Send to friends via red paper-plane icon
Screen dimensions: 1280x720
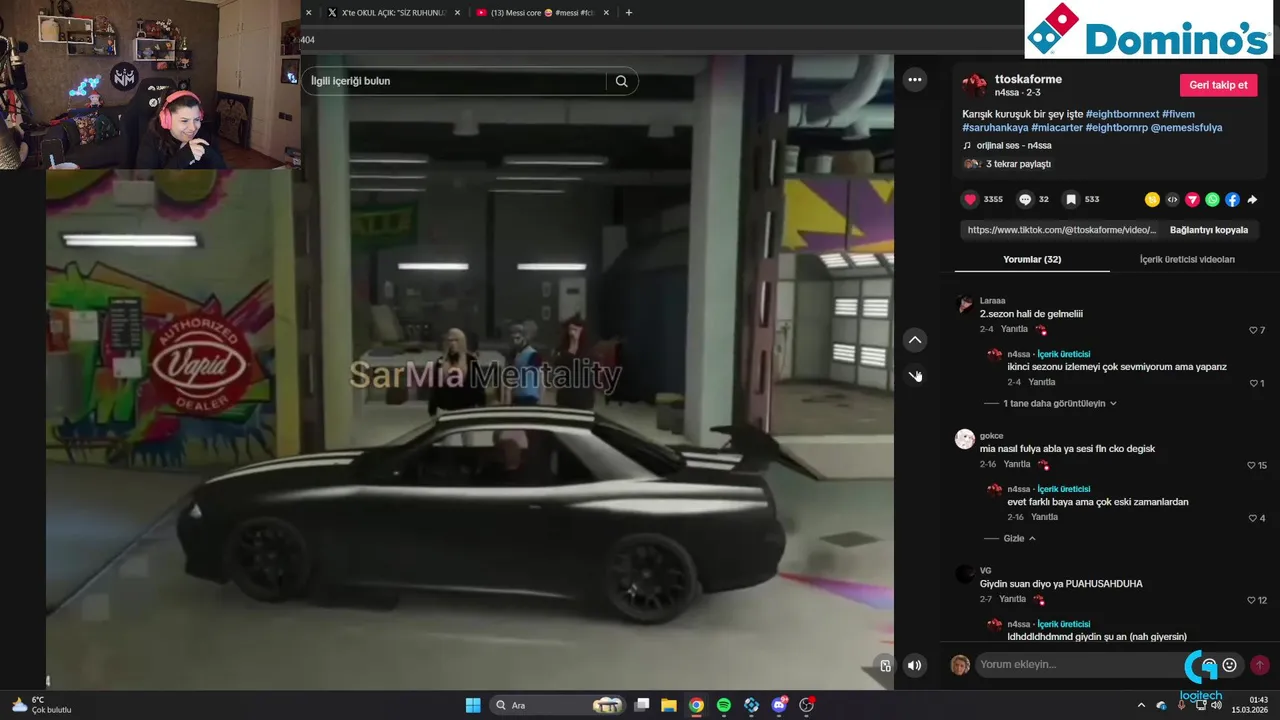(1192, 200)
